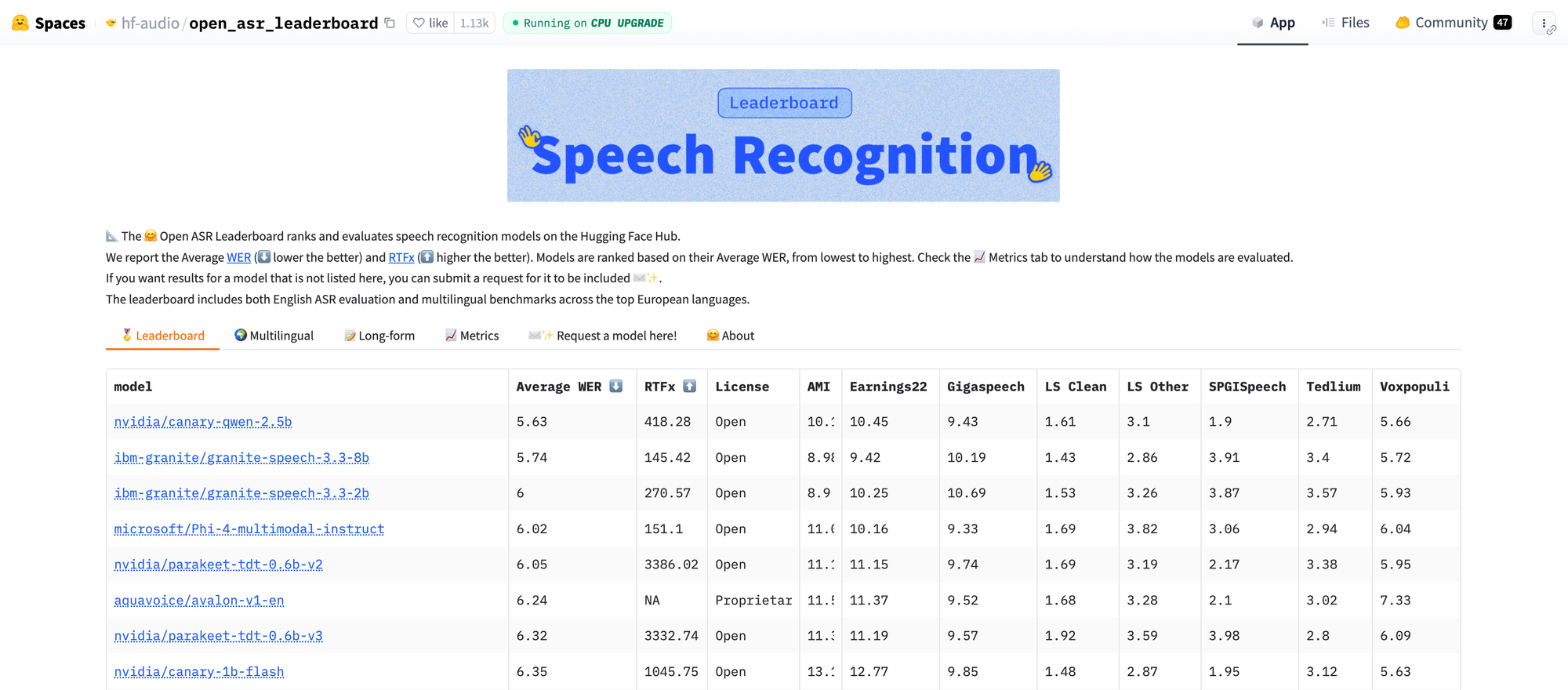Follow the RTFx link in description
The height and width of the screenshot is (690, 1568).
click(x=401, y=257)
